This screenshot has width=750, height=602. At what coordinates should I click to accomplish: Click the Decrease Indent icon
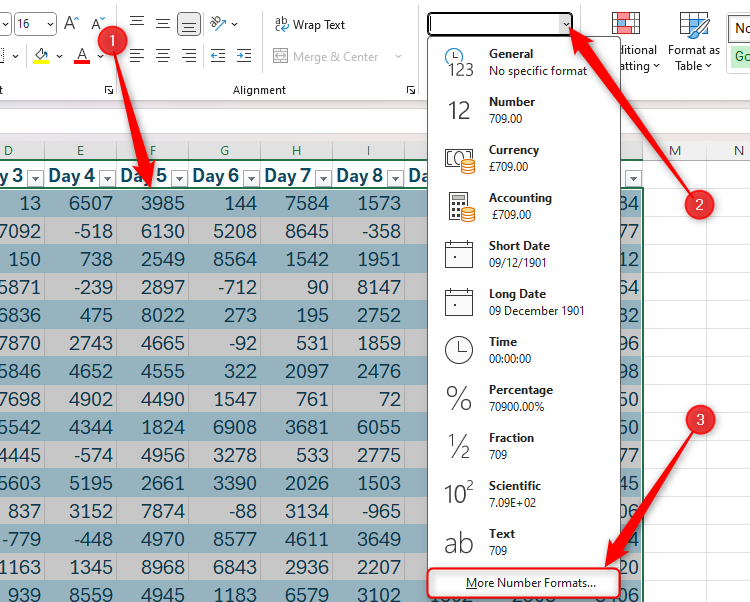tap(217, 56)
